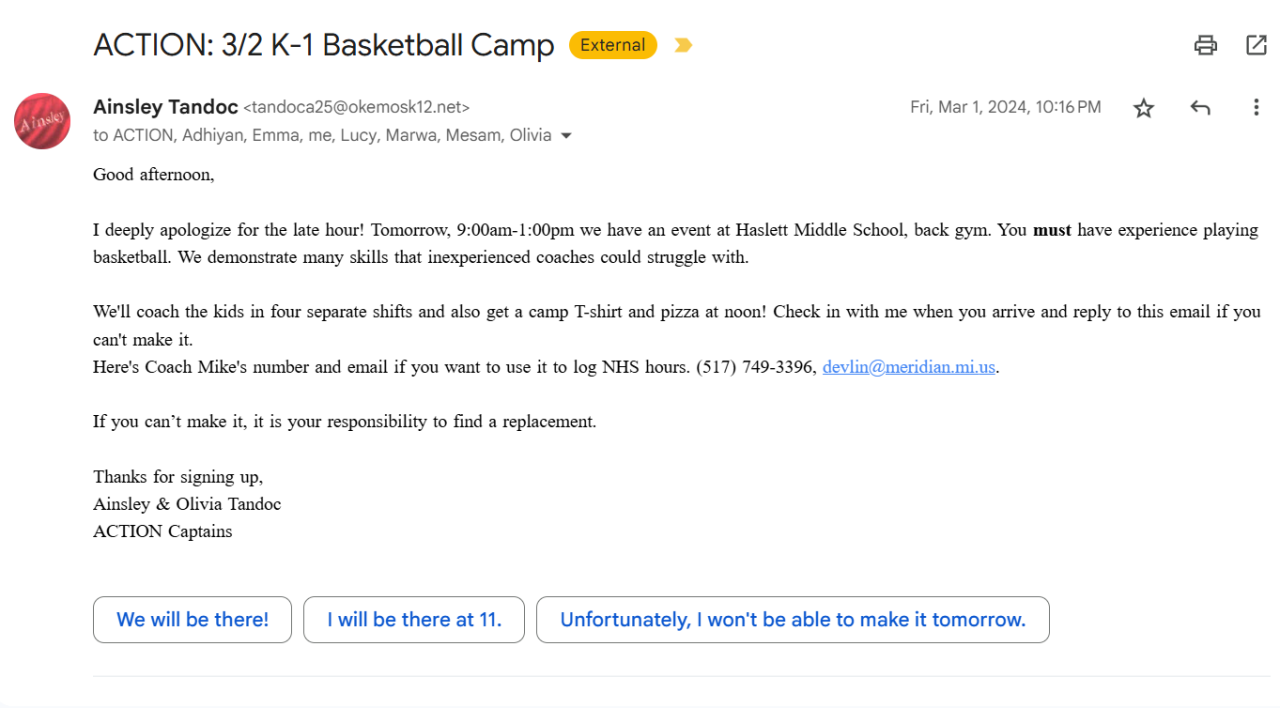
Task: Click the sender address tandoca25@okemosk12.net
Action: tap(357, 108)
